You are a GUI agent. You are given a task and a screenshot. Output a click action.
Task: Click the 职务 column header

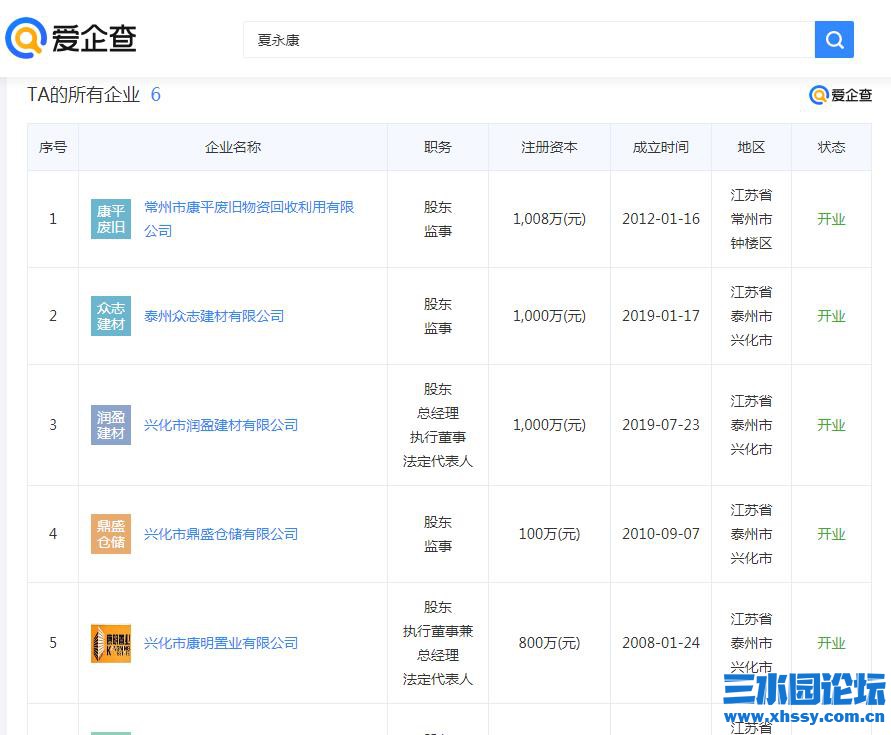[x=438, y=147]
